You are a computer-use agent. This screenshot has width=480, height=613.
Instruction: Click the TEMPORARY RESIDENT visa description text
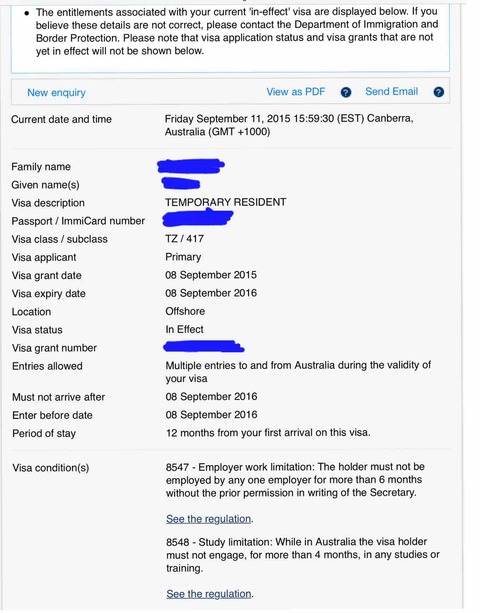[226, 203]
